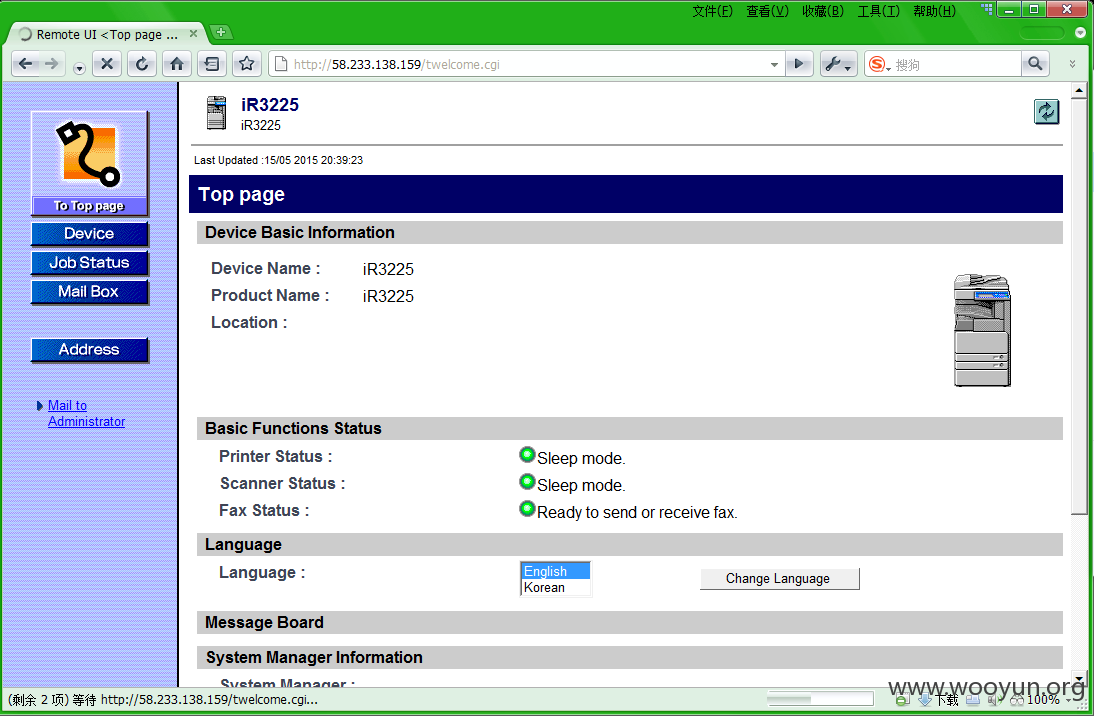This screenshot has width=1094, height=716.
Task: Click the Change Language button
Action: tap(779, 579)
